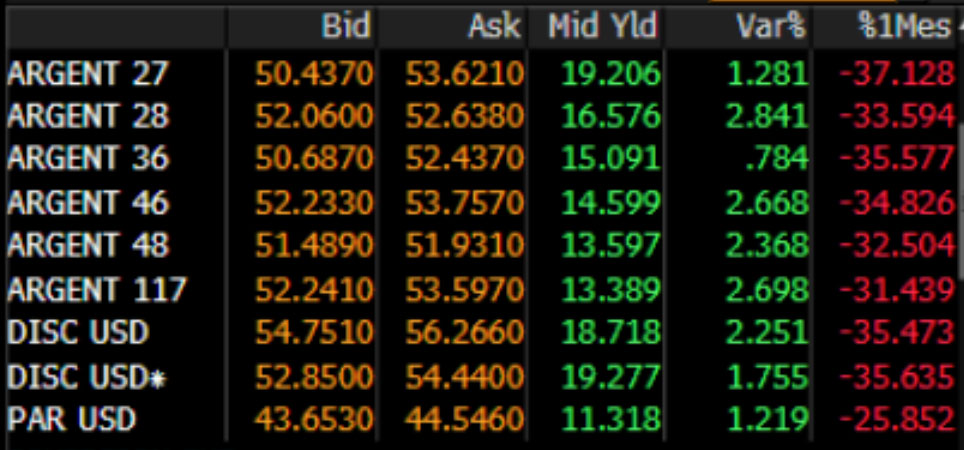Click the Ask column header
Screen dimensions: 964x450
[x=494, y=27]
